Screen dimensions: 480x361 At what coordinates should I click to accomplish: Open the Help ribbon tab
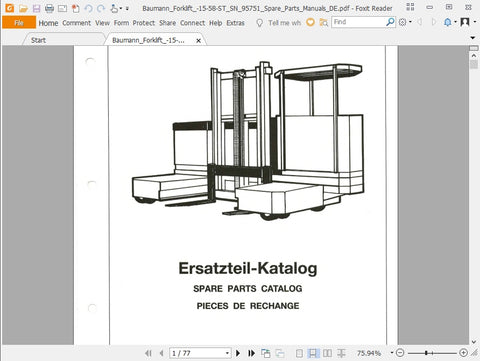coord(216,23)
